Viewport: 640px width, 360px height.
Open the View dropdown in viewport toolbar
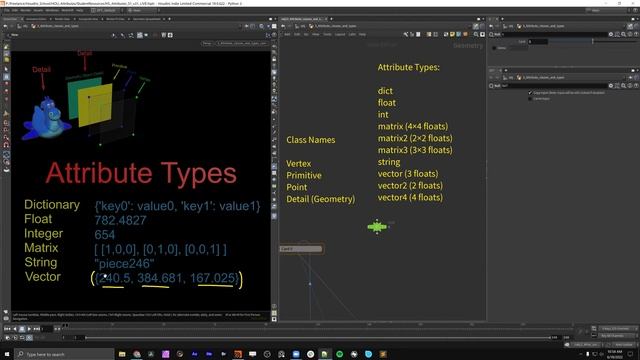(x=15, y=35)
